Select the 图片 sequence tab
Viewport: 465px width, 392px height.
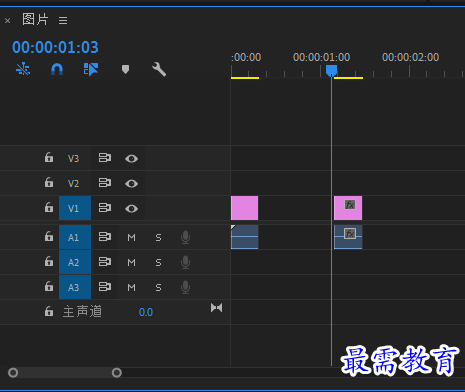(35, 19)
